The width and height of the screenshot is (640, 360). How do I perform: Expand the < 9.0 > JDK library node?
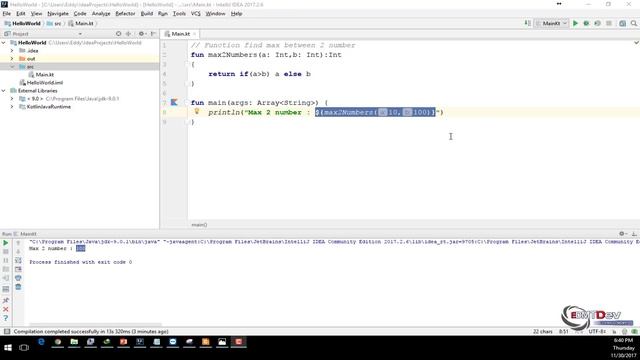pyautogui.click(x=12, y=99)
